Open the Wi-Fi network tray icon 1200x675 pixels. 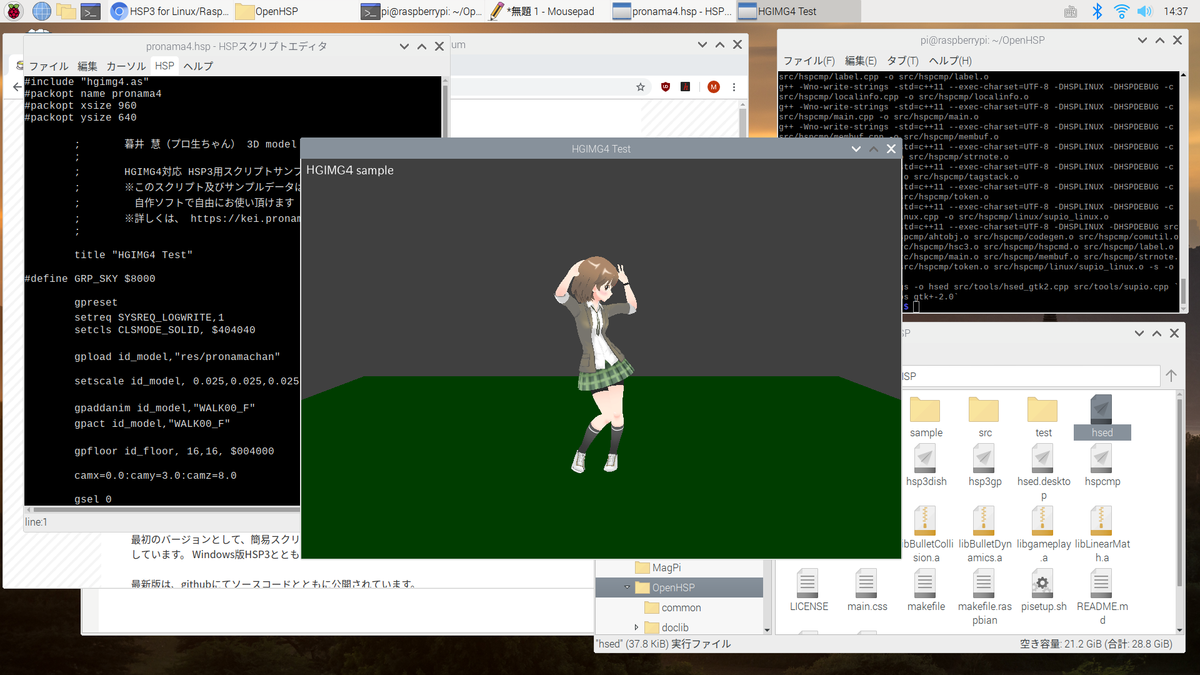pyautogui.click(x=1121, y=12)
